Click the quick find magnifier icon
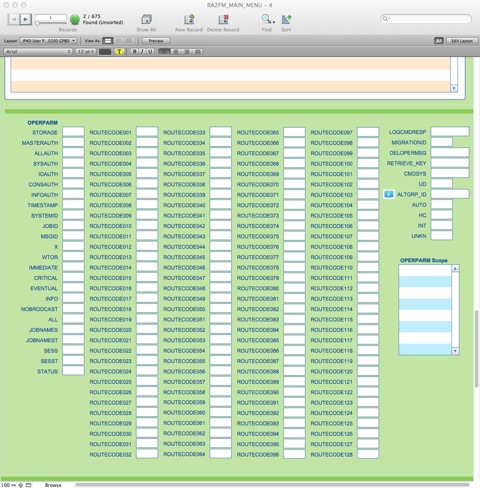 [385, 19]
